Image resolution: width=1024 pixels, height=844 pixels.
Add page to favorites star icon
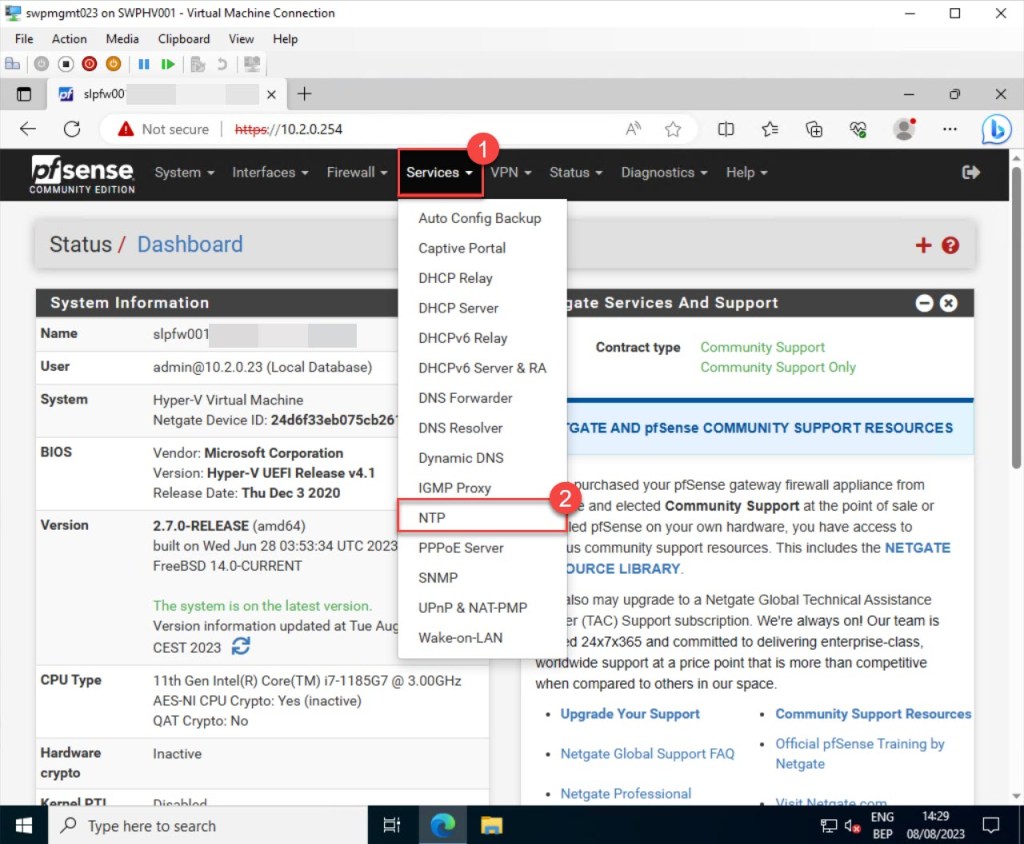673,129
